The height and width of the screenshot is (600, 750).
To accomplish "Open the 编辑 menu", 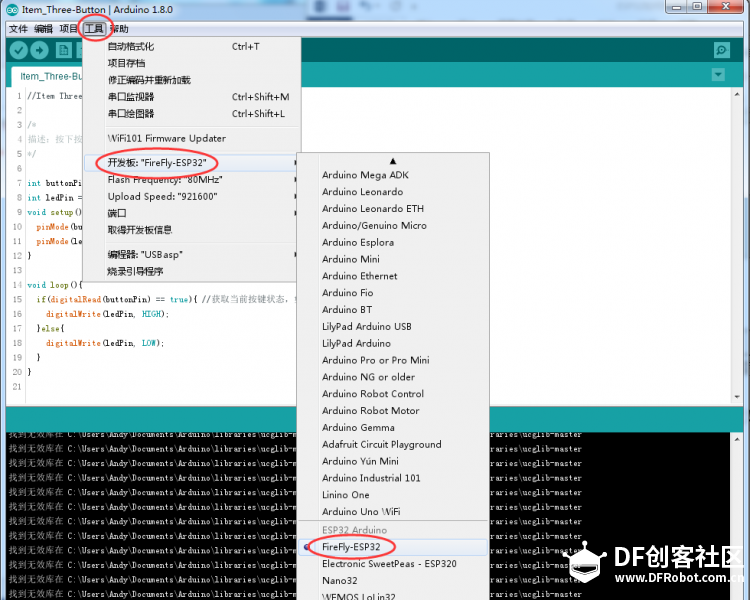I will pyautogui.click(x=44, y=29).
